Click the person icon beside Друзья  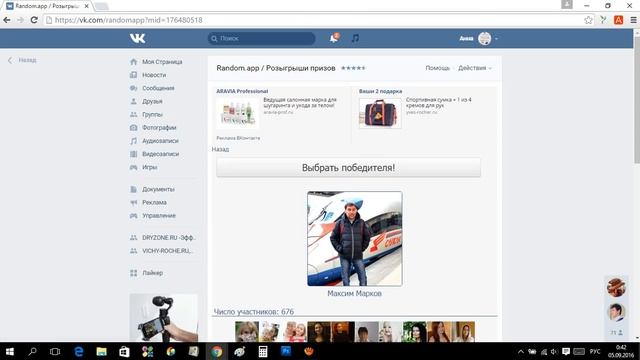click(133, 101)
